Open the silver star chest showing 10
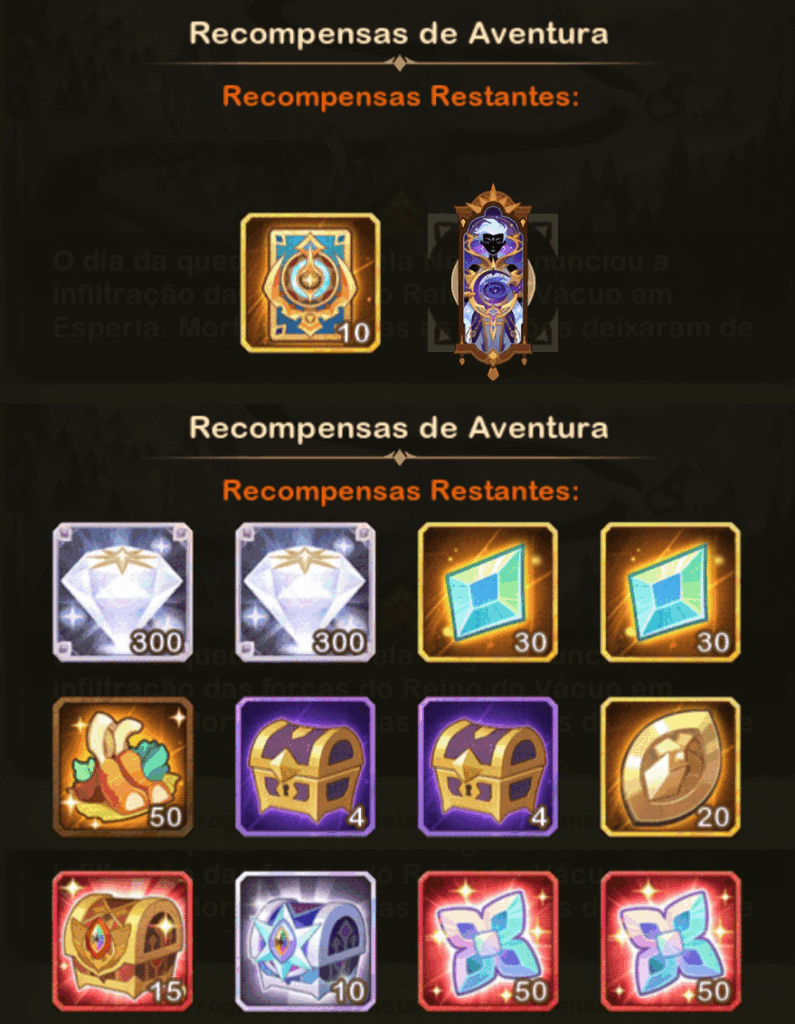Viewport: 795px width, 1024px height. (305, 941)
